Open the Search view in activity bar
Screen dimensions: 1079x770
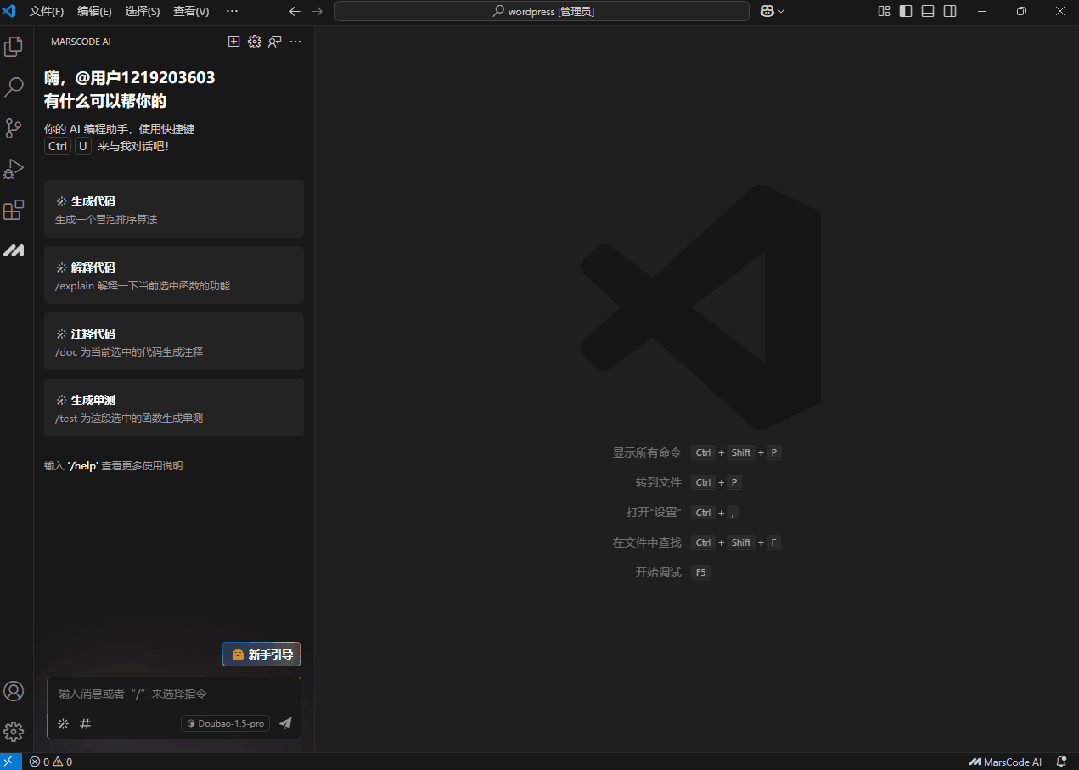(13, 87)
